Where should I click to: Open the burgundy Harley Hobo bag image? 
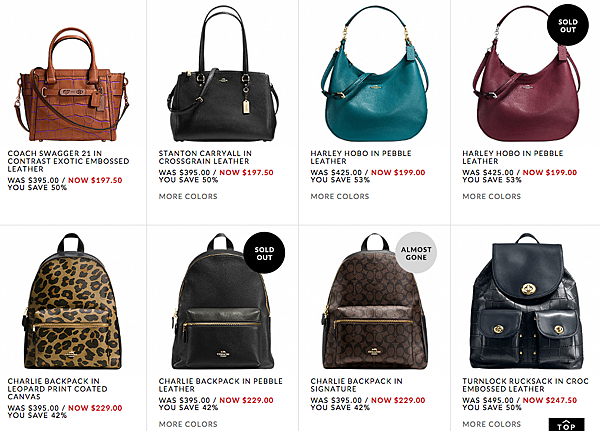pyautogui.click(x=527, y=74)
